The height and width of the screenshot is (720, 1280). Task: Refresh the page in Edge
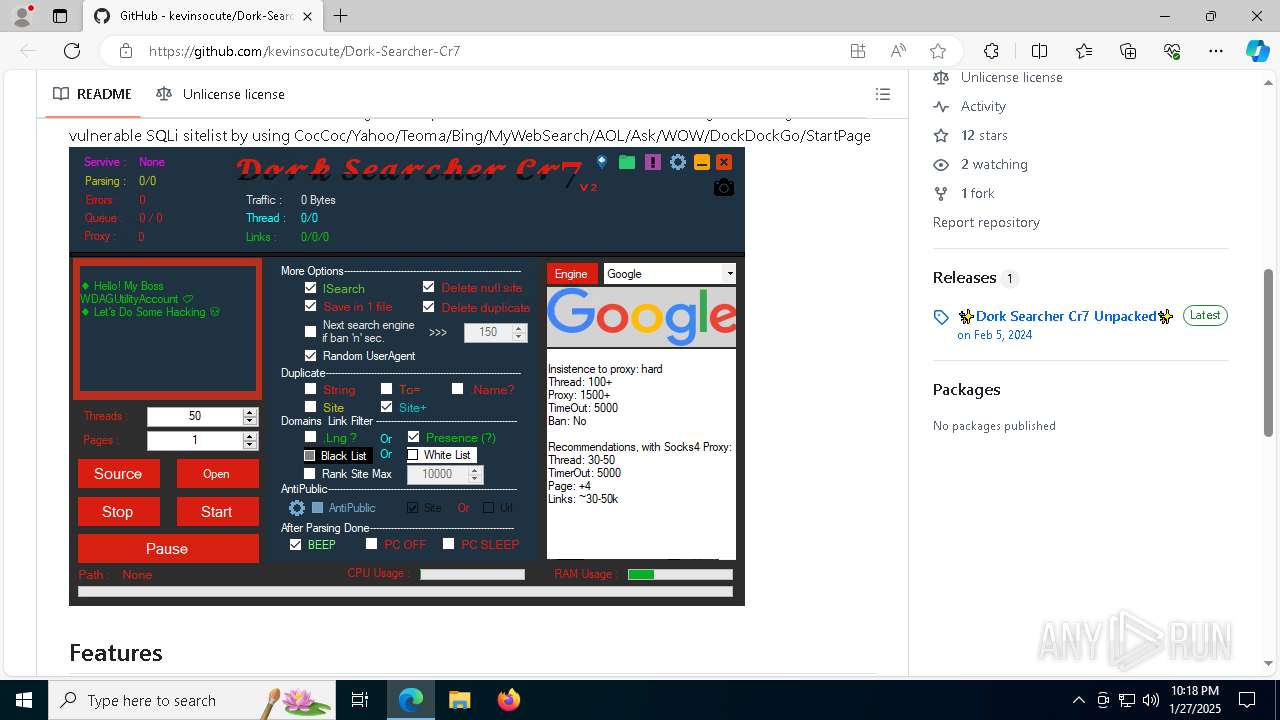pos(72,51)
